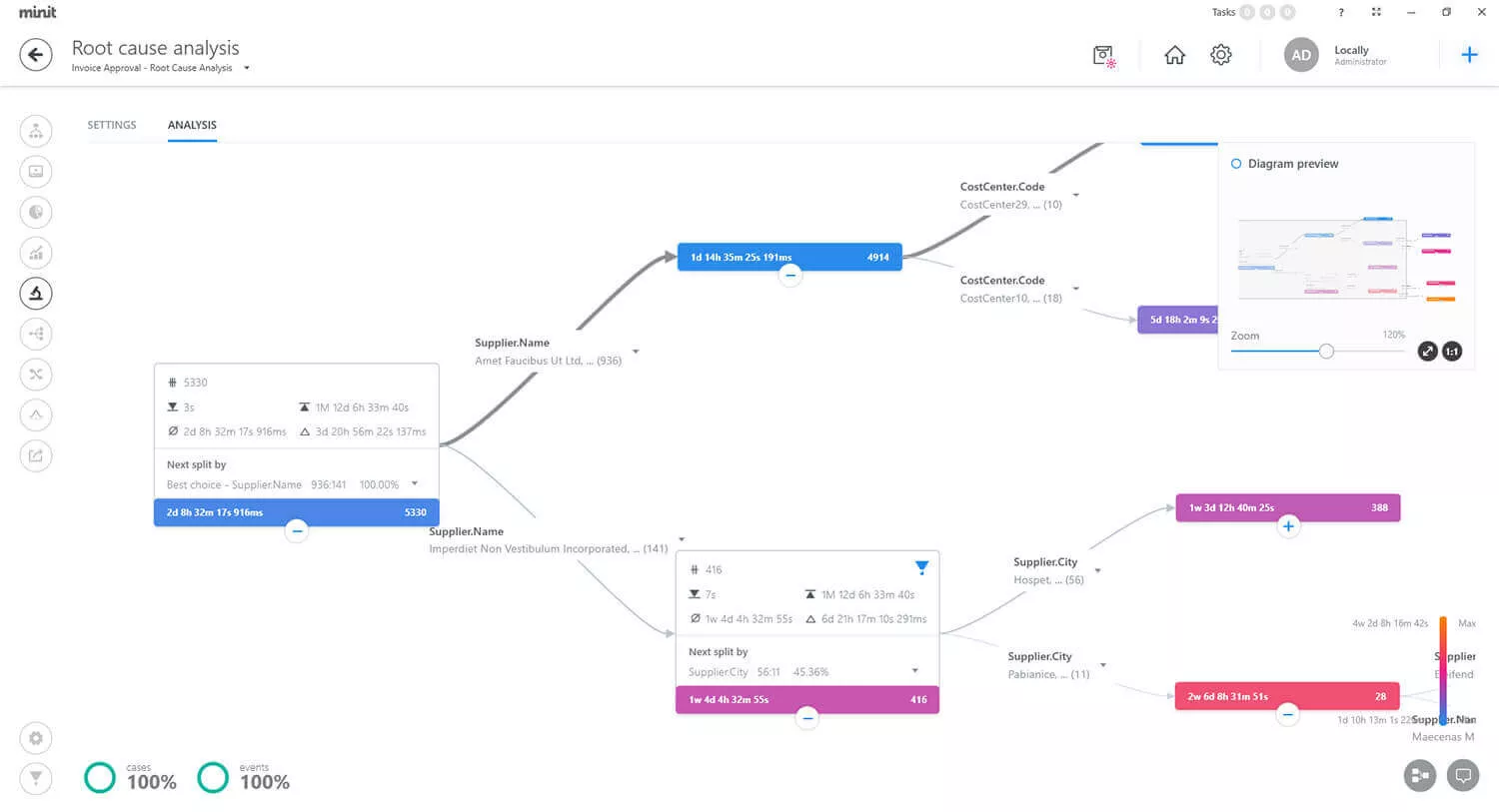The image size is (1499, 812).
Task: Open the filter funnel at bottom left
Action: coord(36,778)
